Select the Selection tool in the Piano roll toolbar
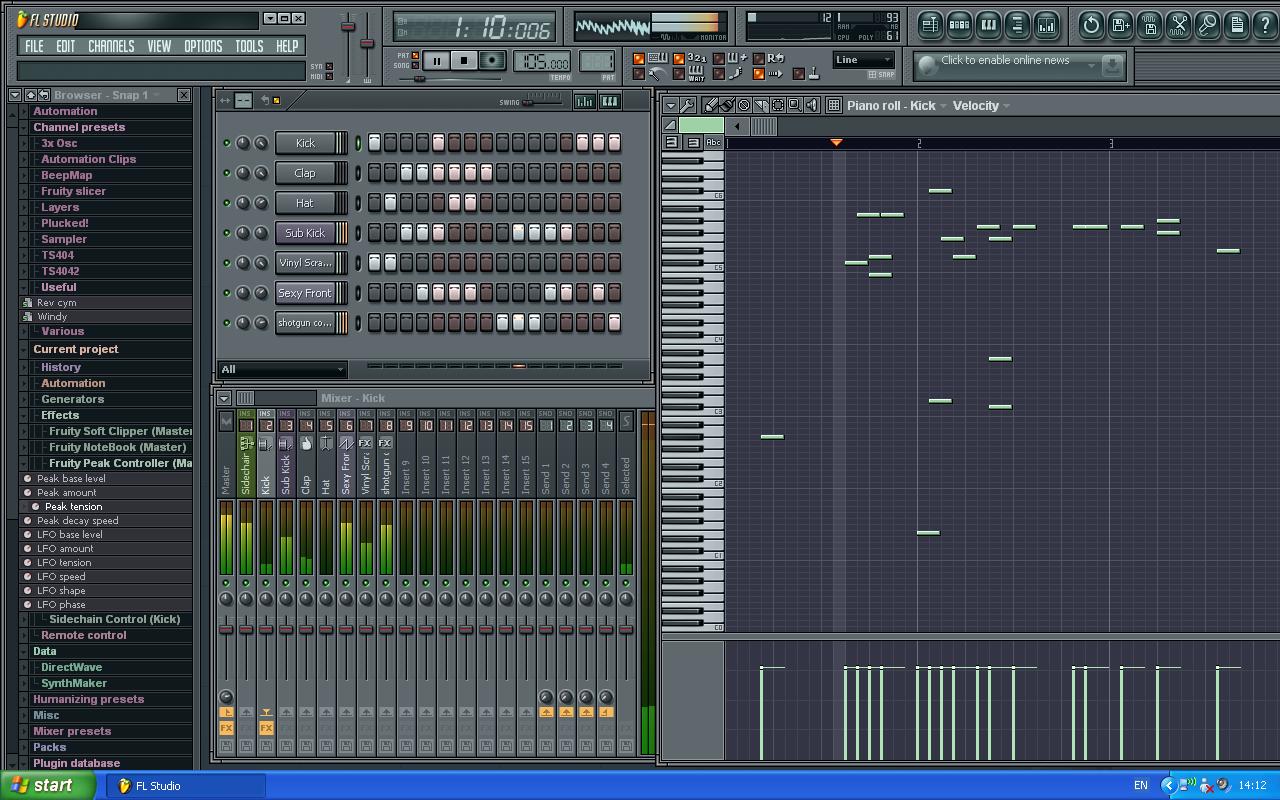This screenshot has height=800, width=1280. click(x=778, y=105)
